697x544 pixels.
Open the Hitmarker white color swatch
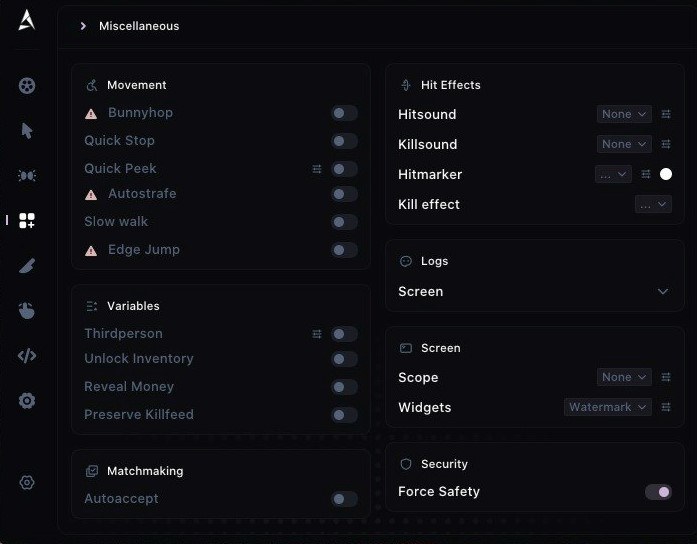(665, 174)
